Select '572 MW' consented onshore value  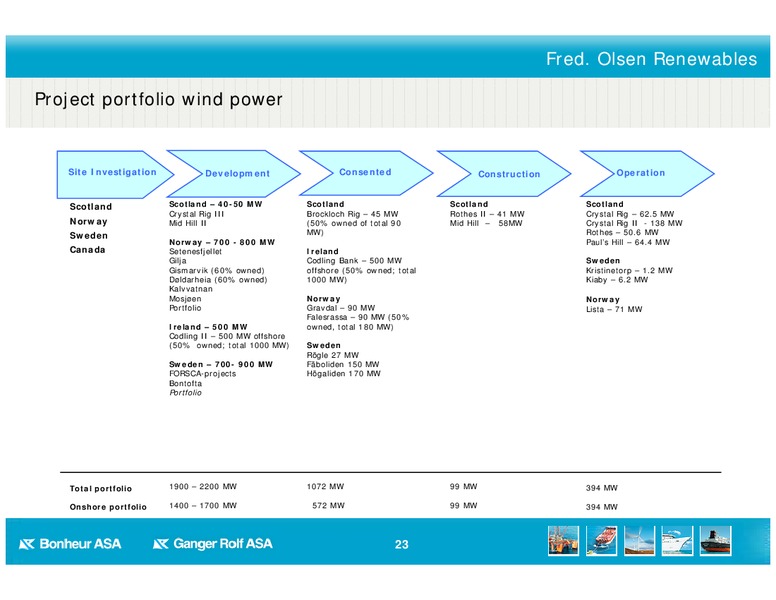pos(328,505)
